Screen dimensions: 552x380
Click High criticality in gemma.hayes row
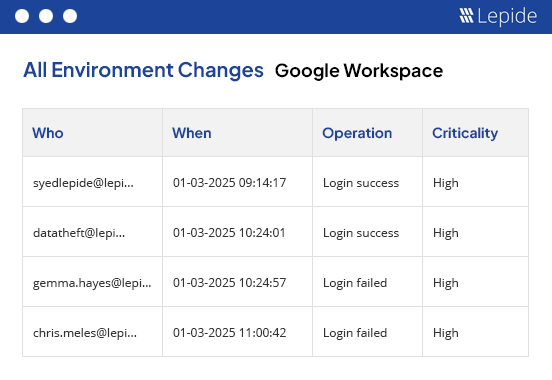click(x=446, y=283)
